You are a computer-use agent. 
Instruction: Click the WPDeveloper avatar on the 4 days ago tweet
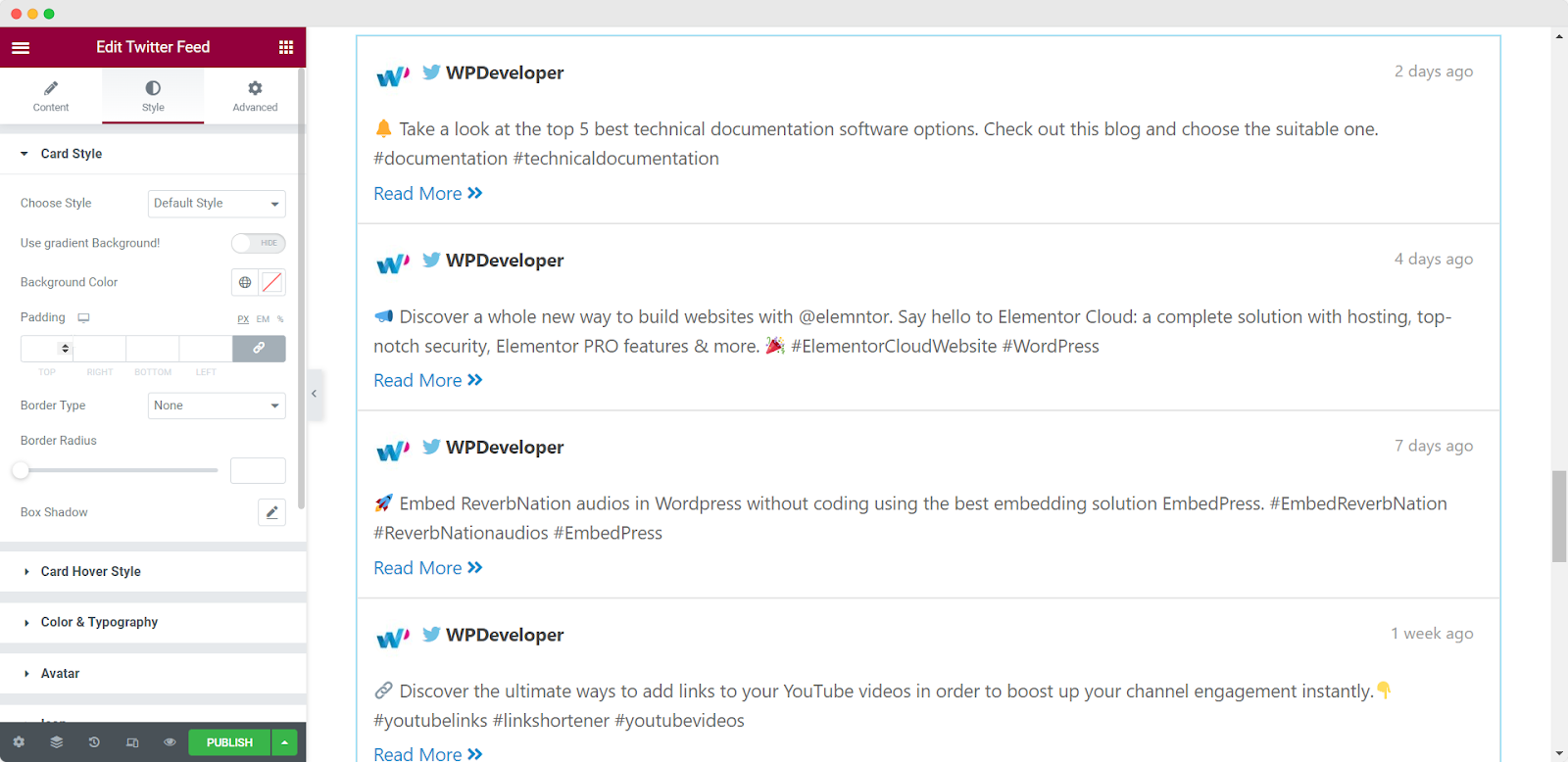393,262
